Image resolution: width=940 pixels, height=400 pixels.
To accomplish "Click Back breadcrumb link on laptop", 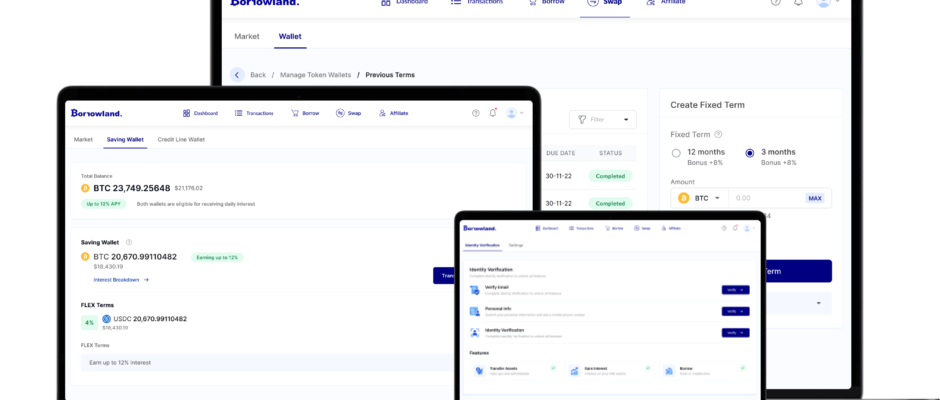I will click(x=258, y=75).
